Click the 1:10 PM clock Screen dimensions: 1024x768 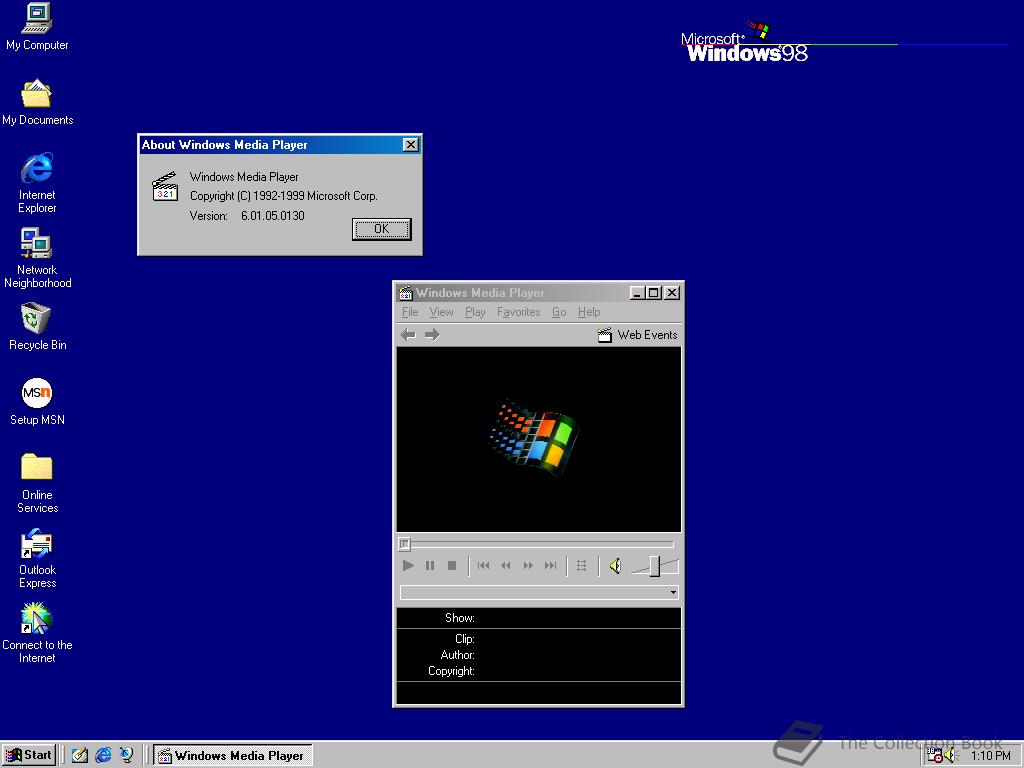pyautogui.click(x=991, y=756)
